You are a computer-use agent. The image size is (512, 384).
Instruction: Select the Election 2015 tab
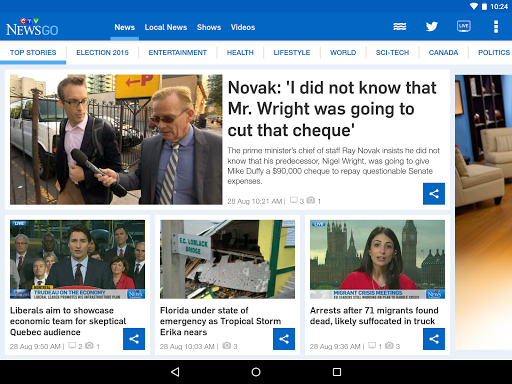click(102, 52)
